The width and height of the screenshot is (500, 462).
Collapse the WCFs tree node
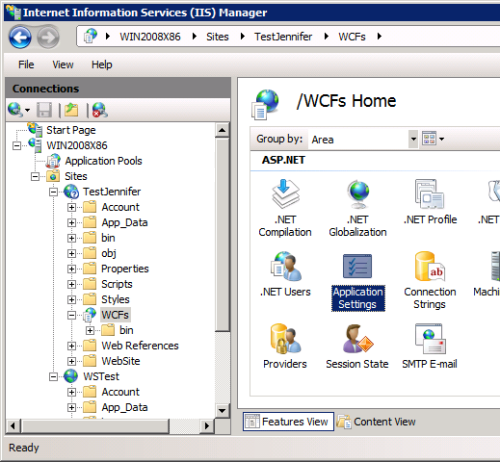(71, 315)
